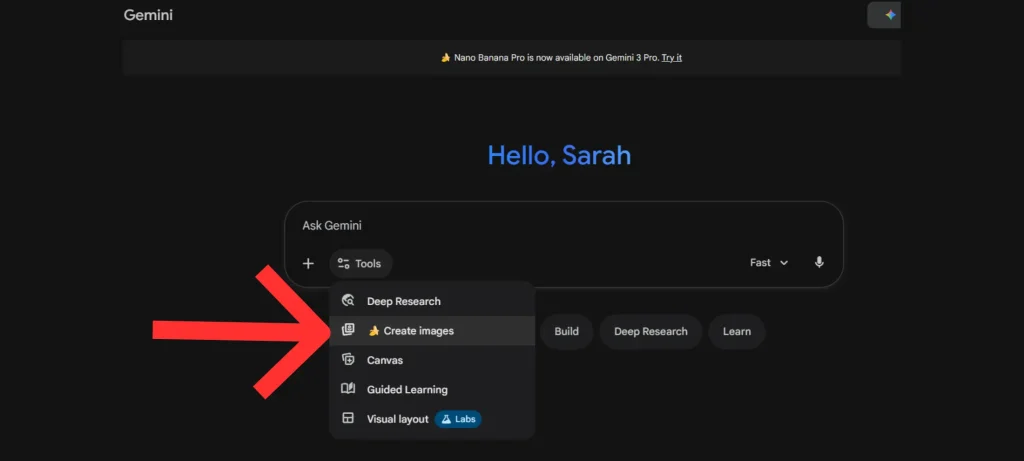The height and width of the screenshot is (461, 1024).
Task: Click the plus icon to add files
Action: coord(308,263)
